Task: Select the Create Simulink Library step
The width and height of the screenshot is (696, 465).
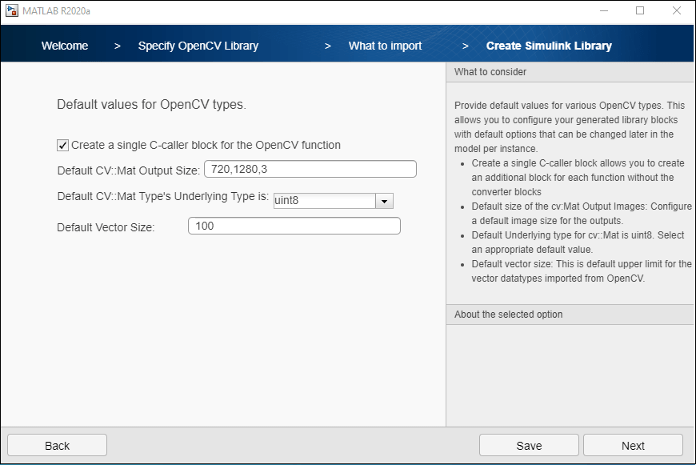Action: [x=549, y=46]
